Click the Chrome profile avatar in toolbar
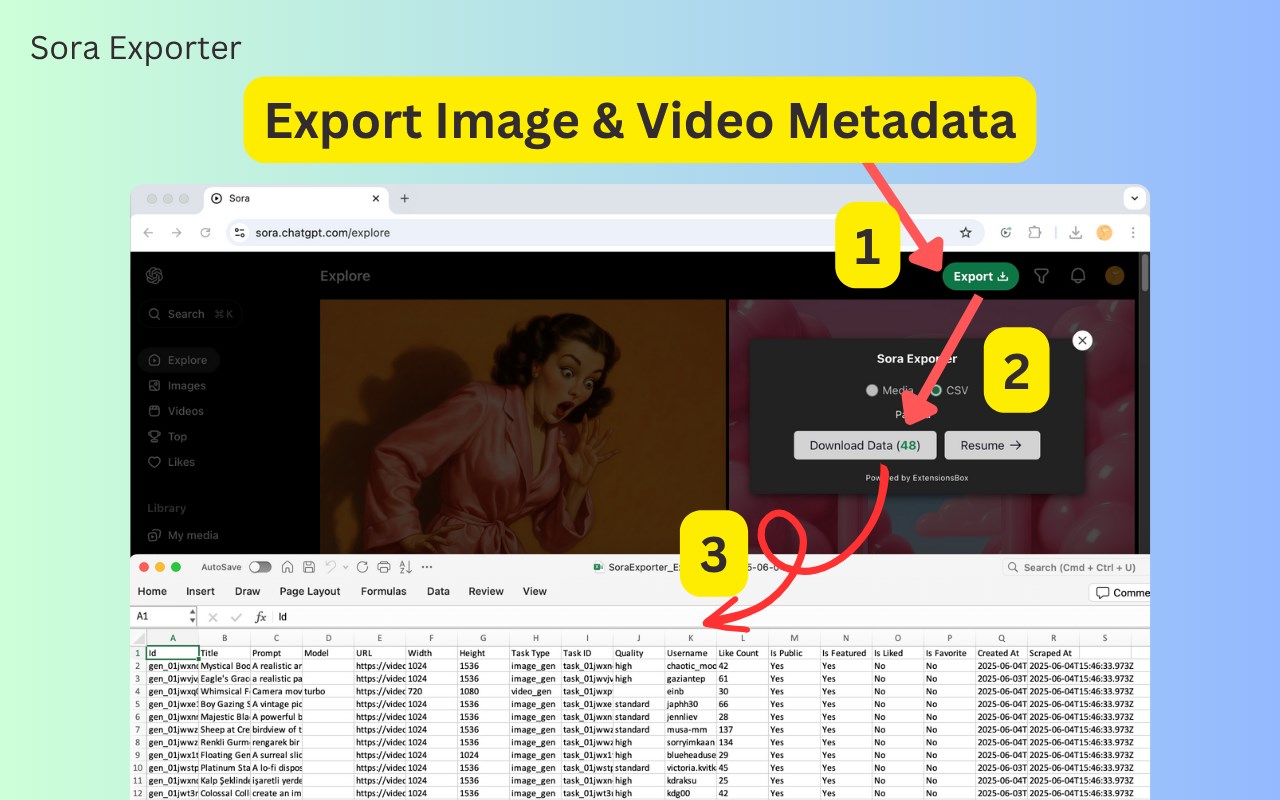The image size is (1280, 800). tap(1105, 232)
